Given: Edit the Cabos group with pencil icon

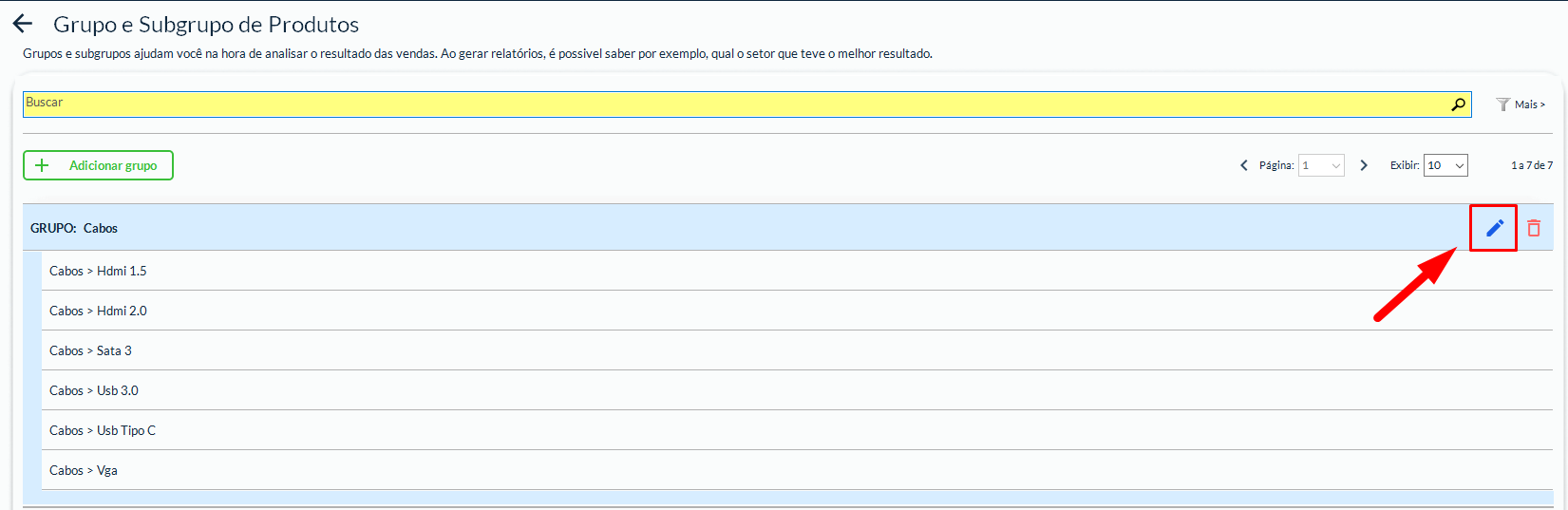Looking at the screenshot, I should tap(1494, 228).
